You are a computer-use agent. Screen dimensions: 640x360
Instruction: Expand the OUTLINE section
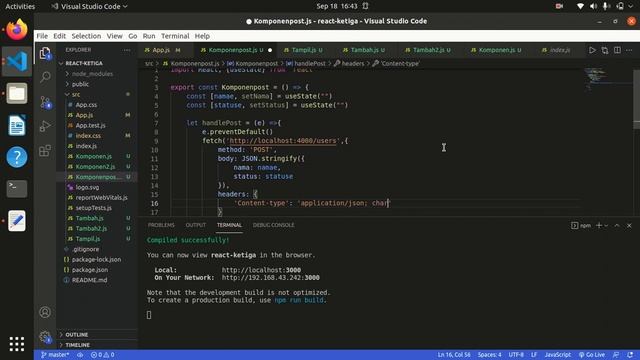coord(76,335)
